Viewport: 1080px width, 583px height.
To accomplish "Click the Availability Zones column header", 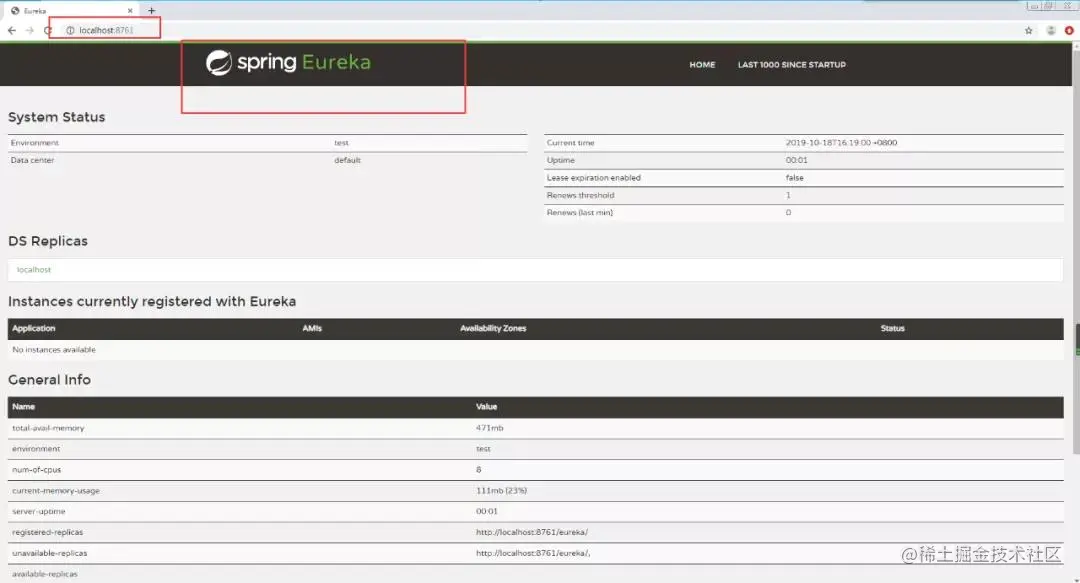I will 493,329.
